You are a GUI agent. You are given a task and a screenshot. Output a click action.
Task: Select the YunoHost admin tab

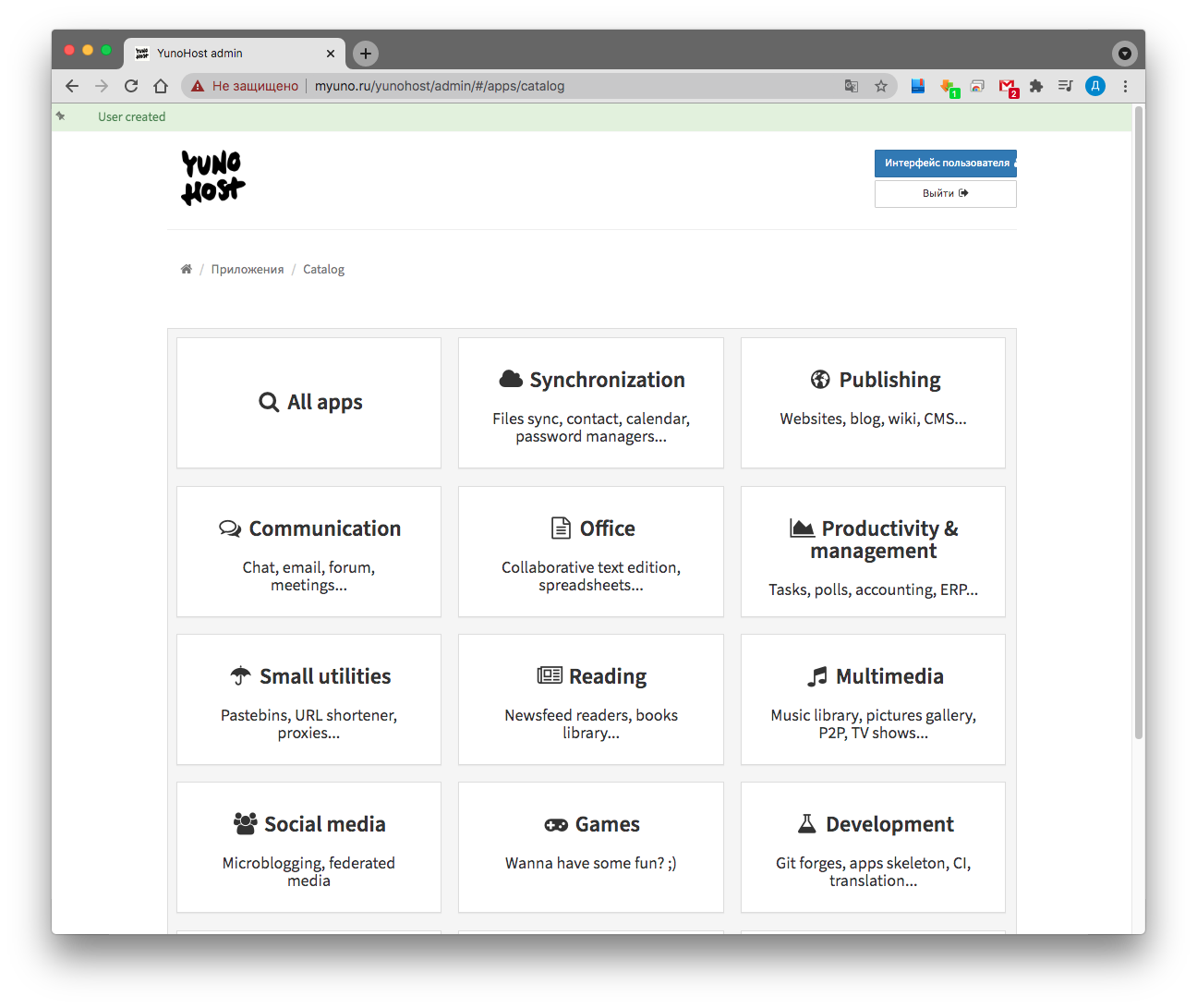pyautogui.click(x=235, y=54)
